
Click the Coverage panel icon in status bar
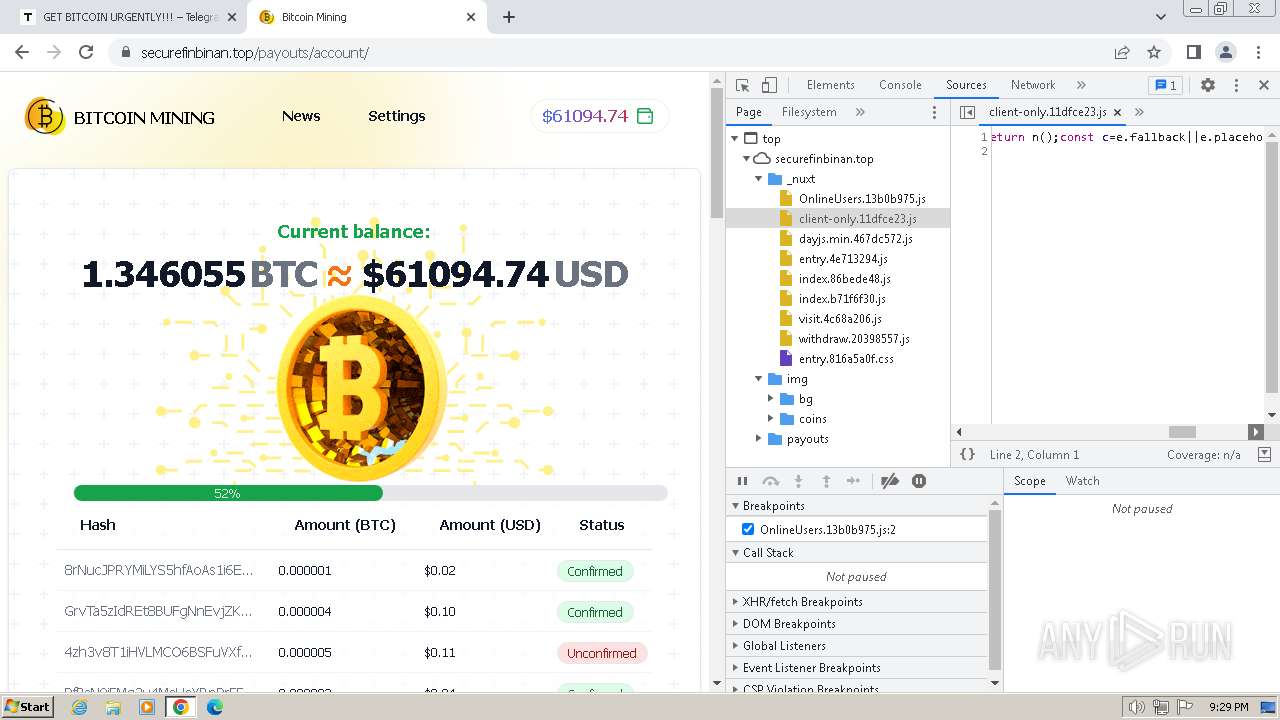click(x=1264, y=454)
